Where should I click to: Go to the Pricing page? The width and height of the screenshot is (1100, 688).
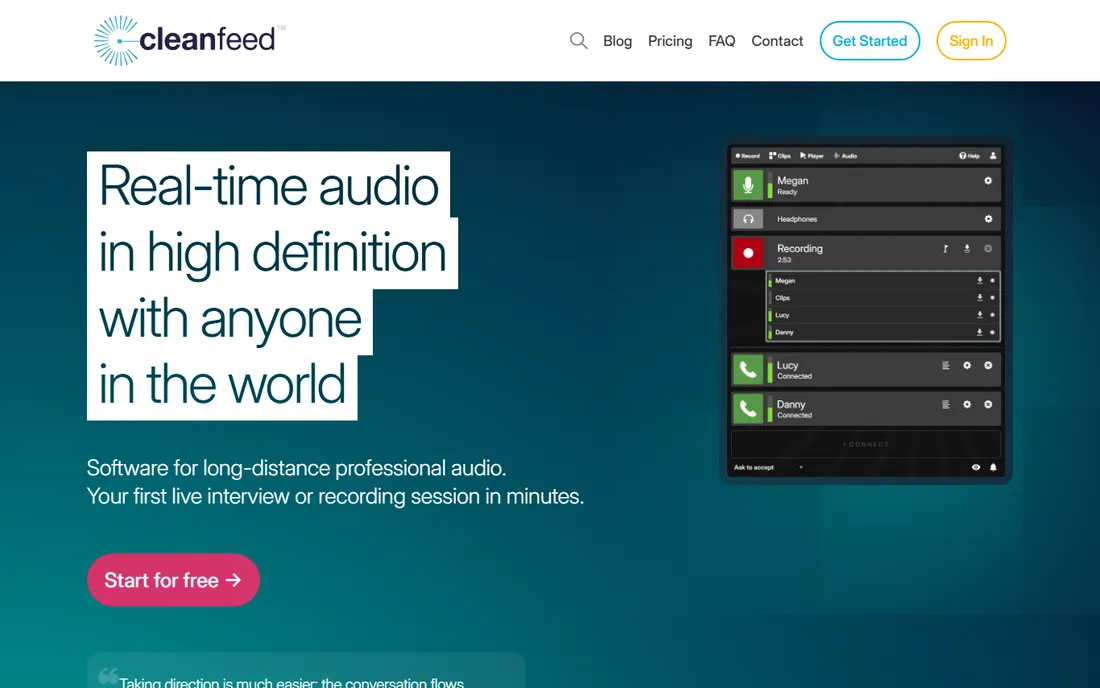(x=670, y=41)
